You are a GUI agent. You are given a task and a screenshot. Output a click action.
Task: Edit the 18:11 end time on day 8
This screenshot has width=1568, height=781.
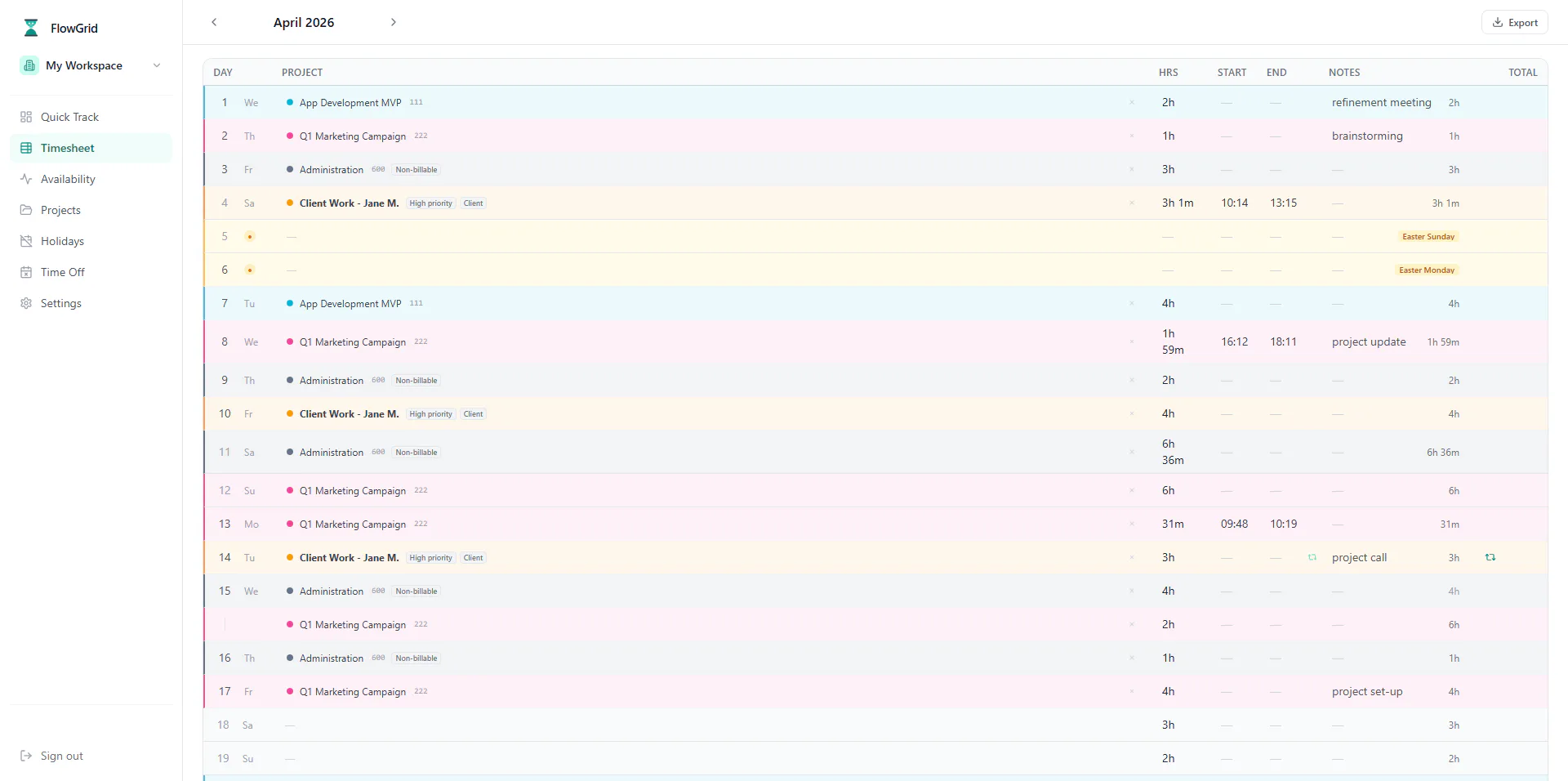pos(1283,341)
